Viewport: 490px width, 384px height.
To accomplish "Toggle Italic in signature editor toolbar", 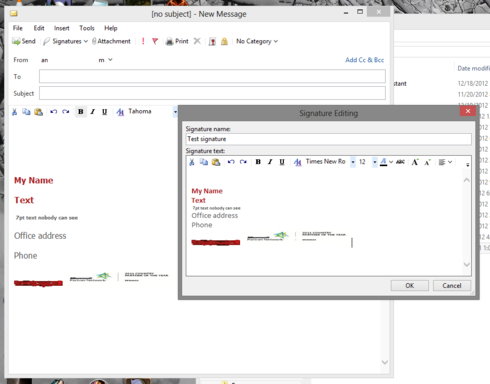I will pyautogui.click(x=270, y=162).
